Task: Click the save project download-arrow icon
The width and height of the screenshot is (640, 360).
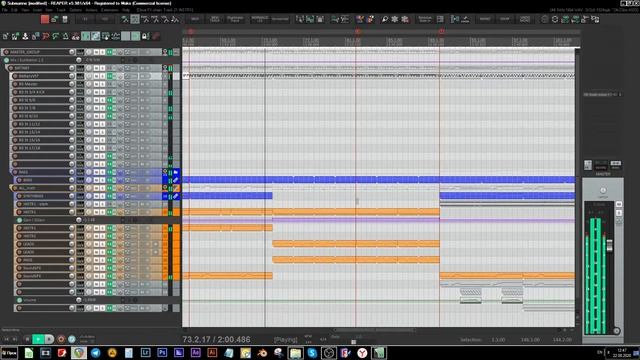Action: point(25,36)
